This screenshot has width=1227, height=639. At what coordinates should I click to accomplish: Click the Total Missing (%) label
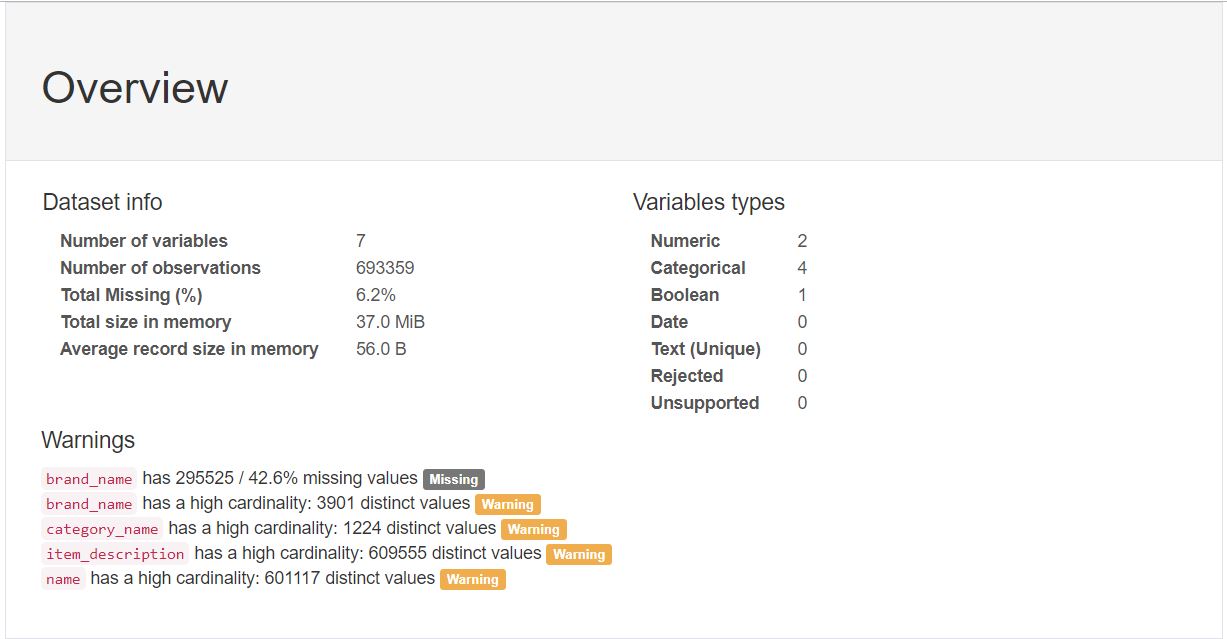point(131,295)
